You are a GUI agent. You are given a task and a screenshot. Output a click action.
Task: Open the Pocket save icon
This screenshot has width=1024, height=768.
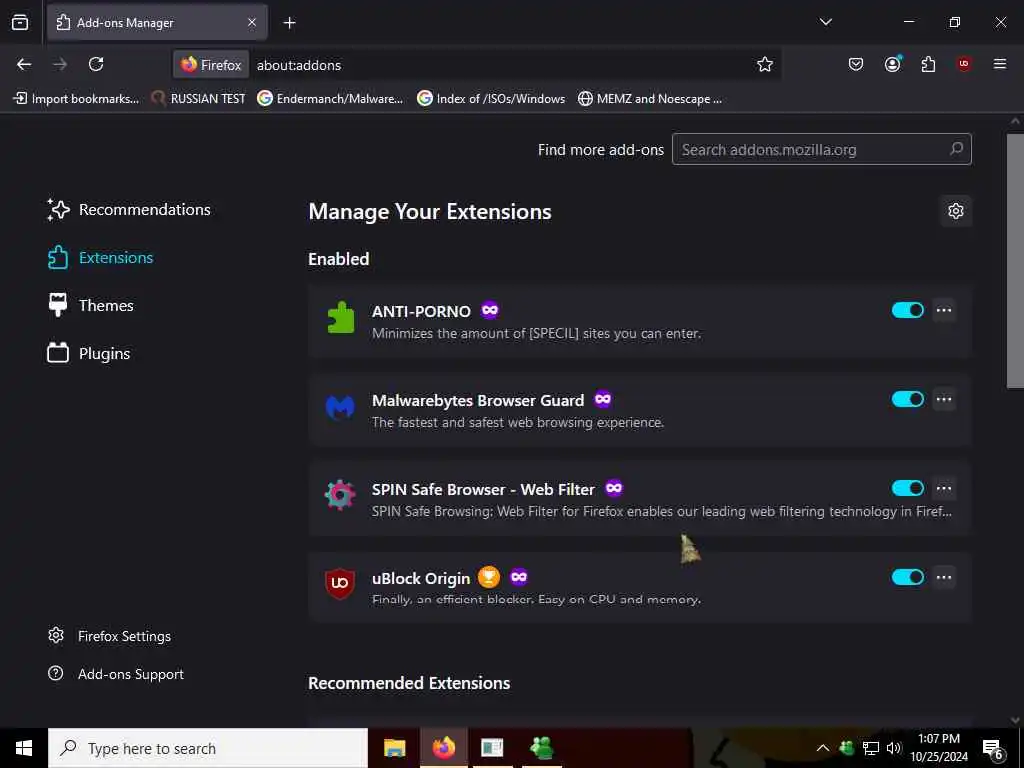click(856, 64)
